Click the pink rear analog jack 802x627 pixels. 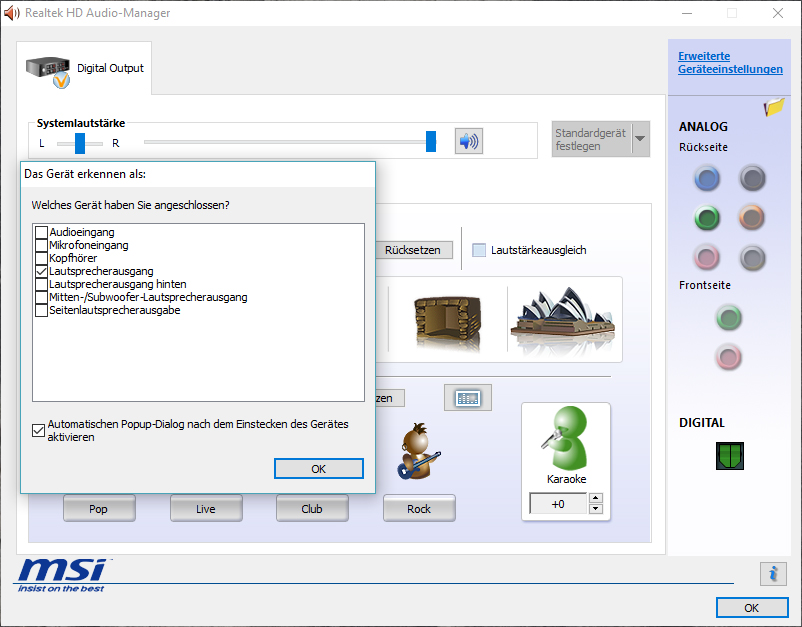click(707, 258)
